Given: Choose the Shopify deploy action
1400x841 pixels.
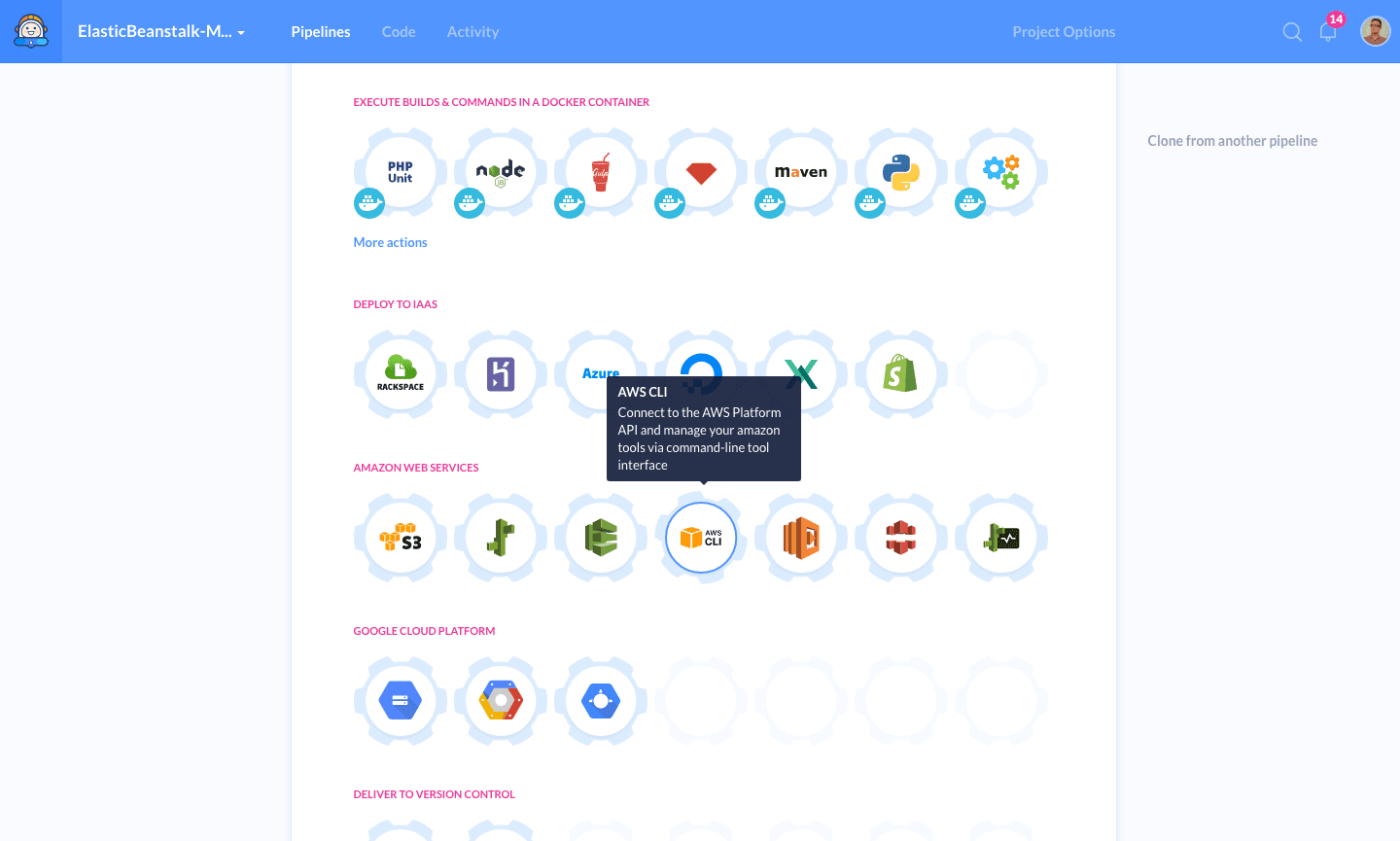Looking at the screenshot, I should point(901,374).
